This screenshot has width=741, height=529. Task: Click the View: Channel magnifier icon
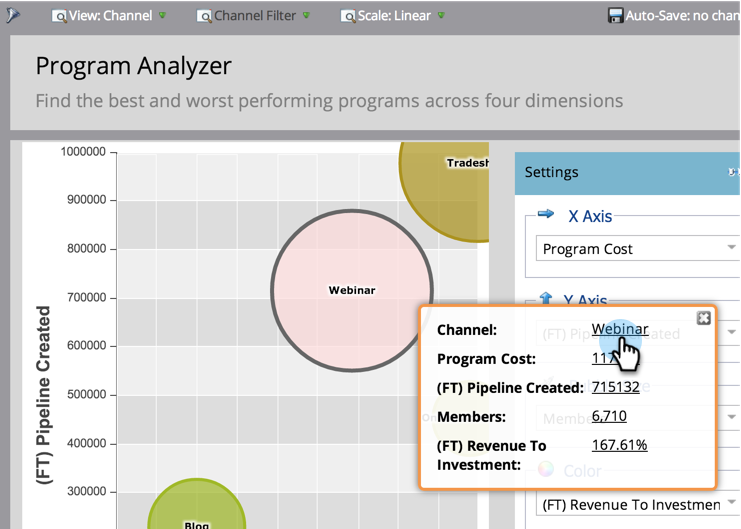(59, 17)
